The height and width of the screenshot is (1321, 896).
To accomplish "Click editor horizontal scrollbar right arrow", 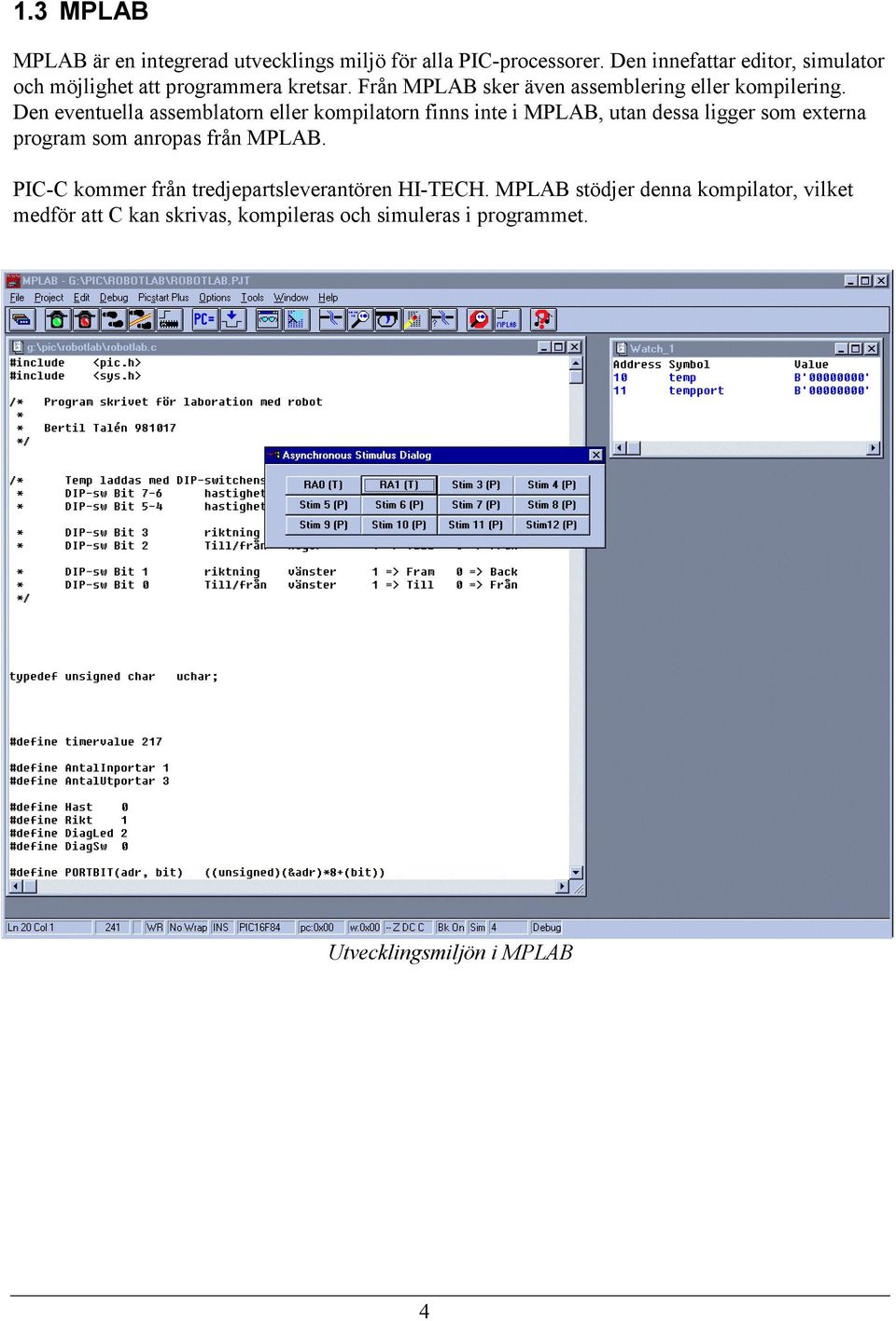I will pos(563,886).
